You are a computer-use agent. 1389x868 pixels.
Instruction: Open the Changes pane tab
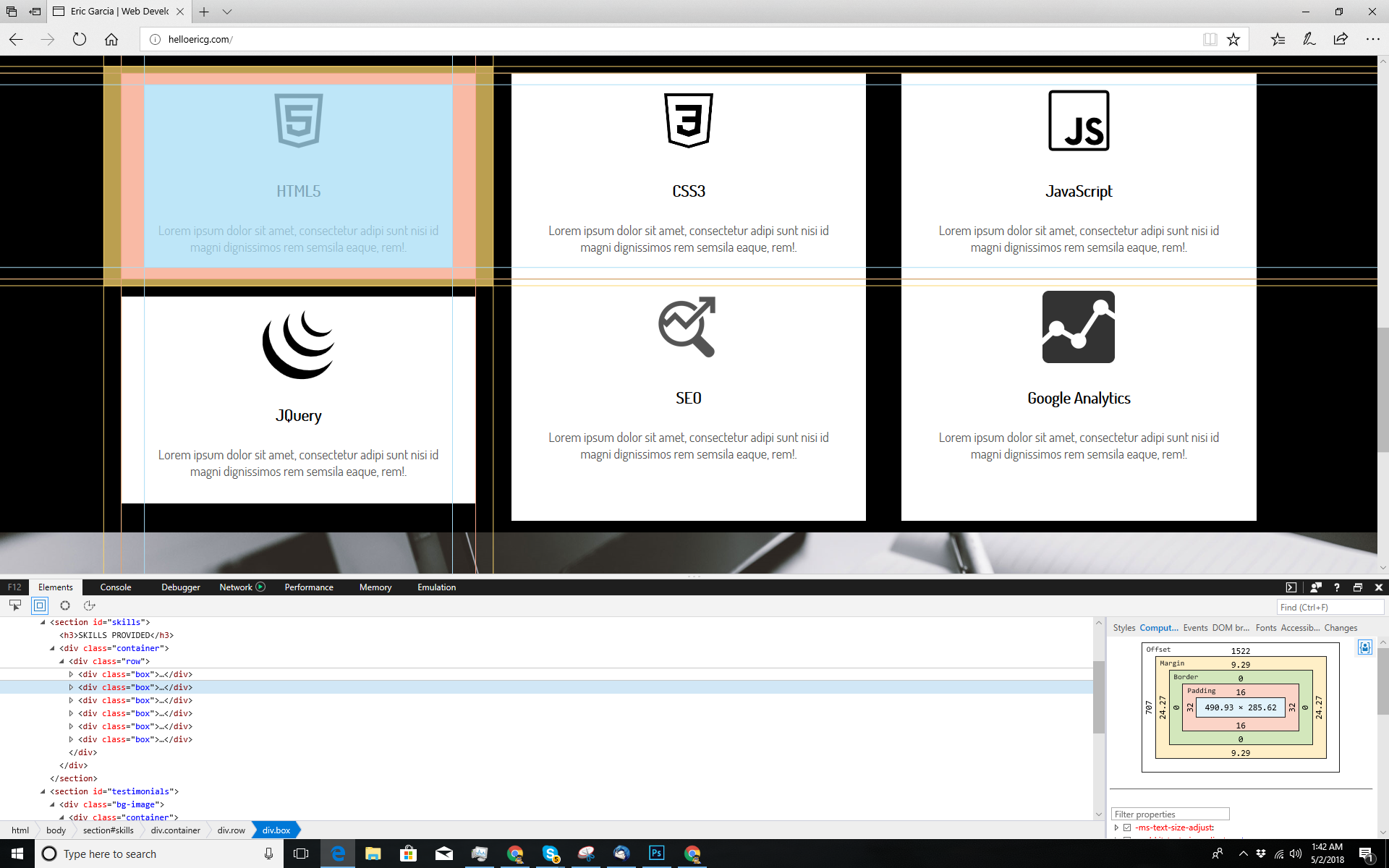coord(1341,628)
